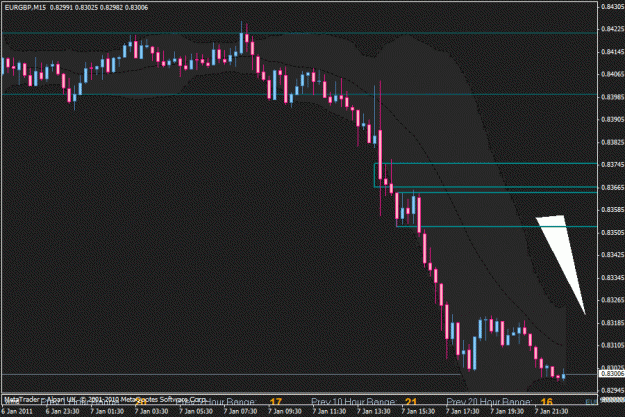625x417 pixels.
Task: Click the 7 Jan 05:30 time label
Action: tap(196, 411)
